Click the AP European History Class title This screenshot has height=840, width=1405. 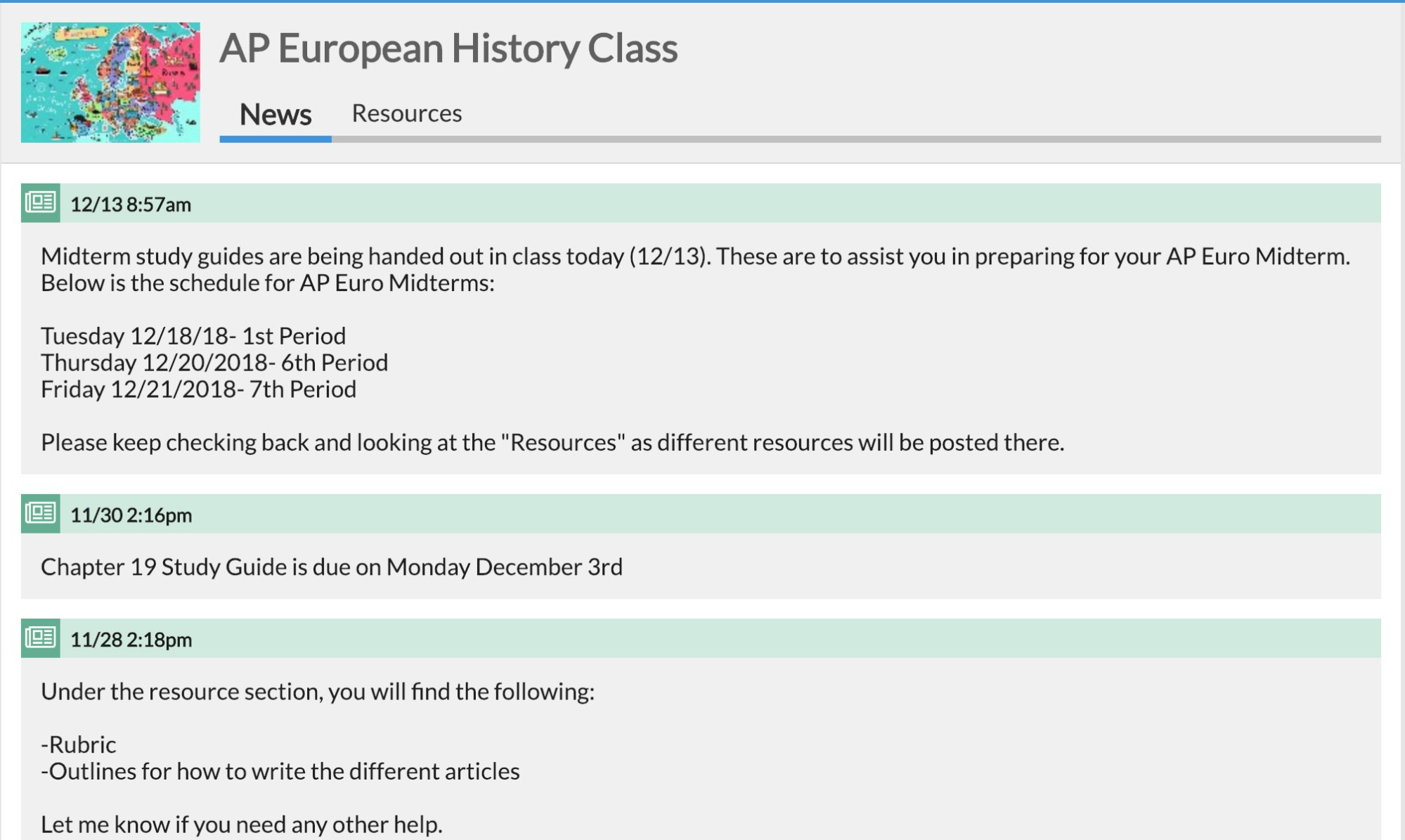point(448,48)
